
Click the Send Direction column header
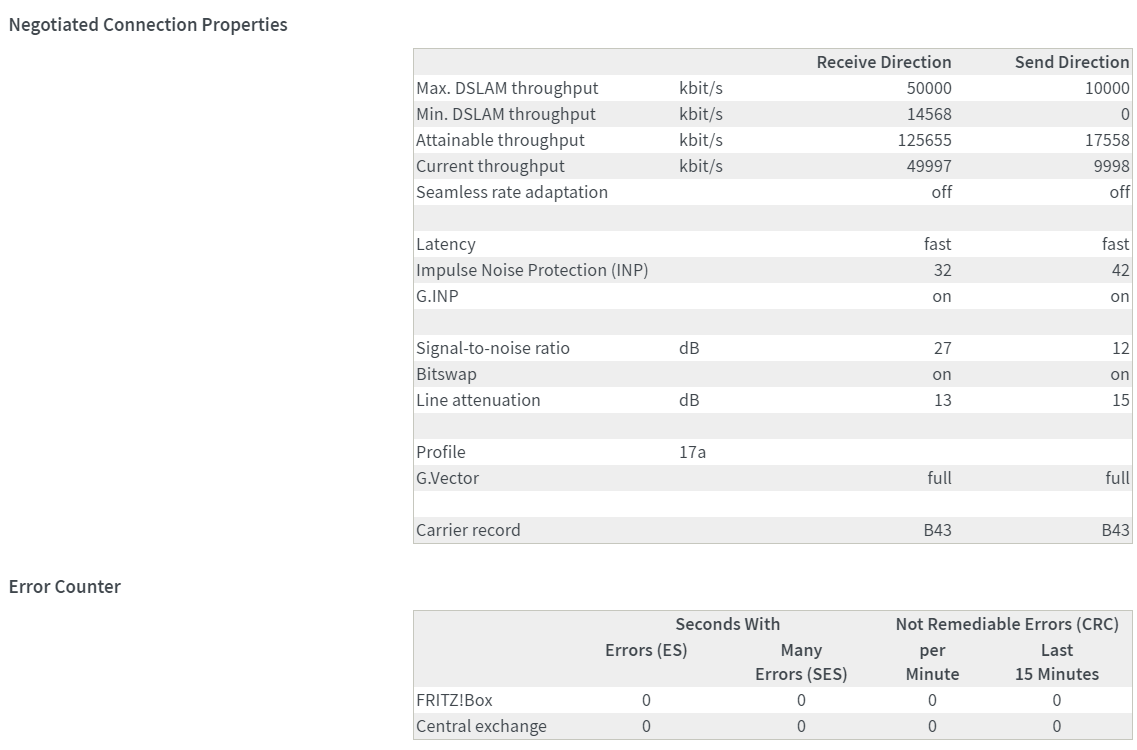pyautogui.click(x=1071, y=62)
